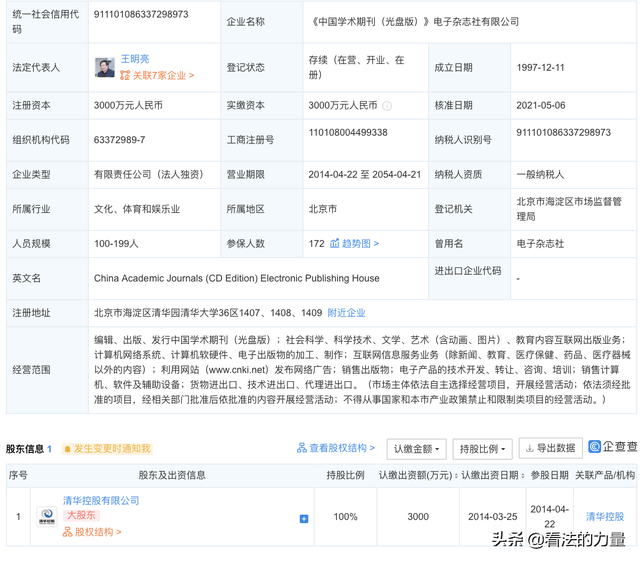Select staff size 100-199人 value
This screenshot has width=640, height=562.
click(x=116, y=244)
